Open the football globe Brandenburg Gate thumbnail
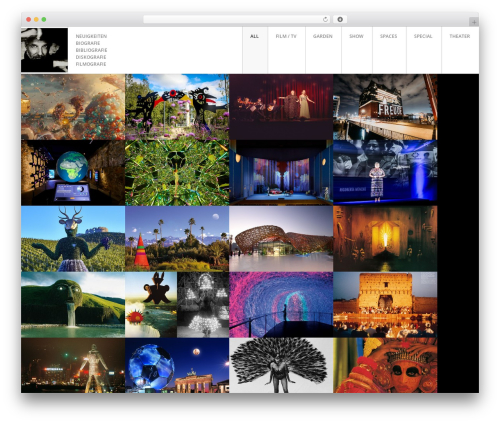Image resolution: width=500 pixels, height=423 pixels. point(177,365)
